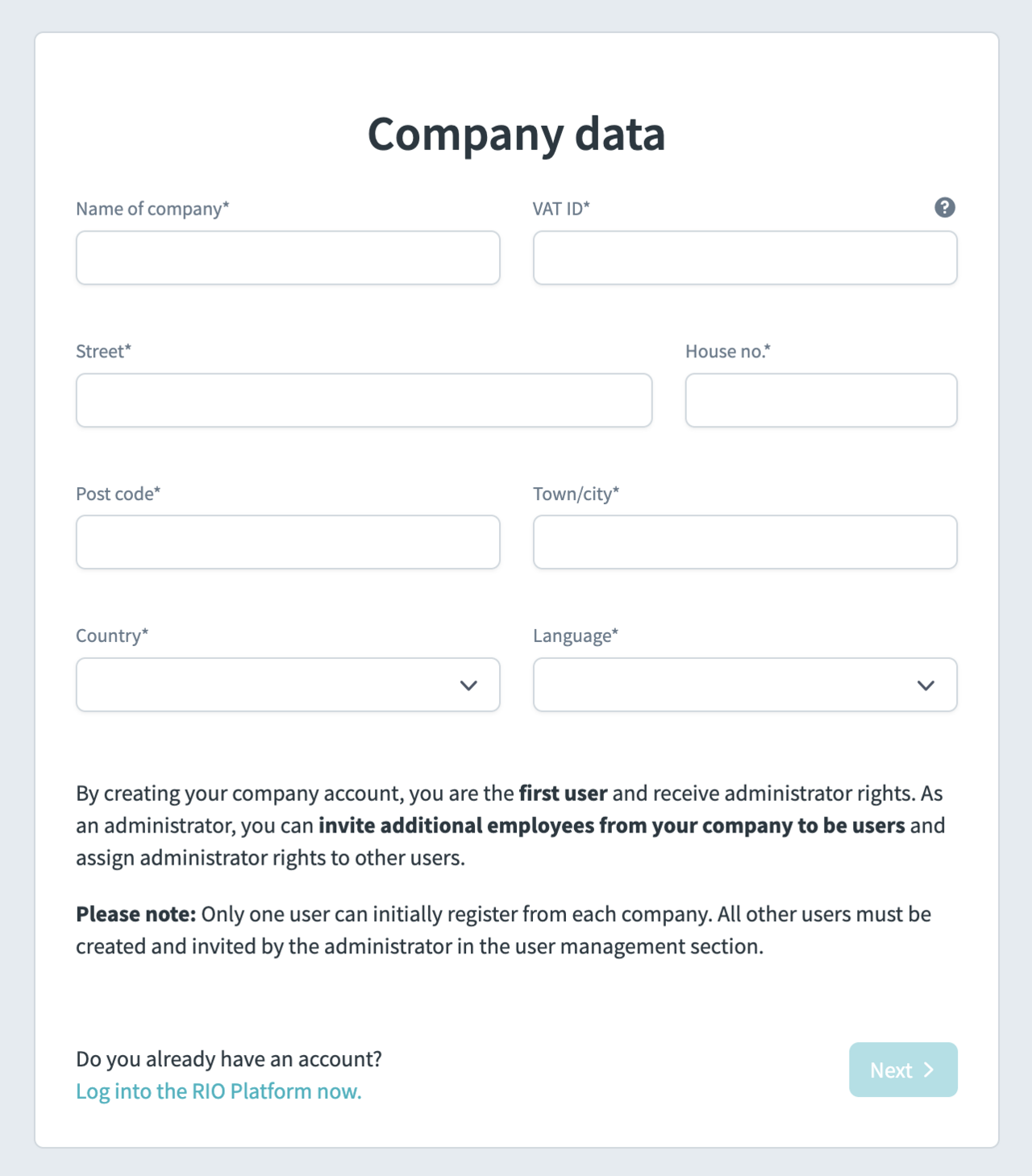Click the Town/city input field
Screen dimensions: 1032x1176
point(744,542)
